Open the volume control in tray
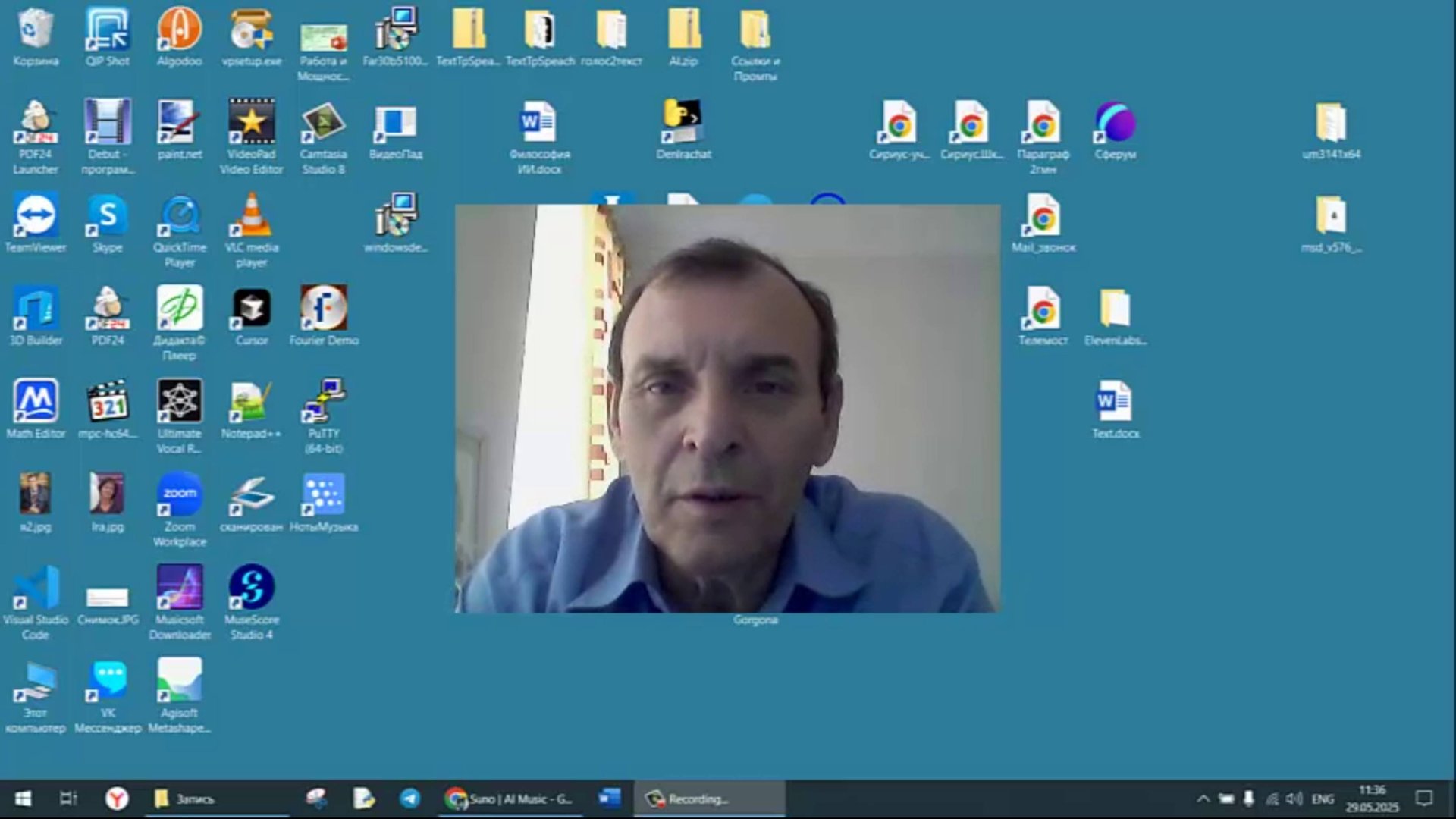The width and height of the screenshot is (1456, 819). [1294, 799]
